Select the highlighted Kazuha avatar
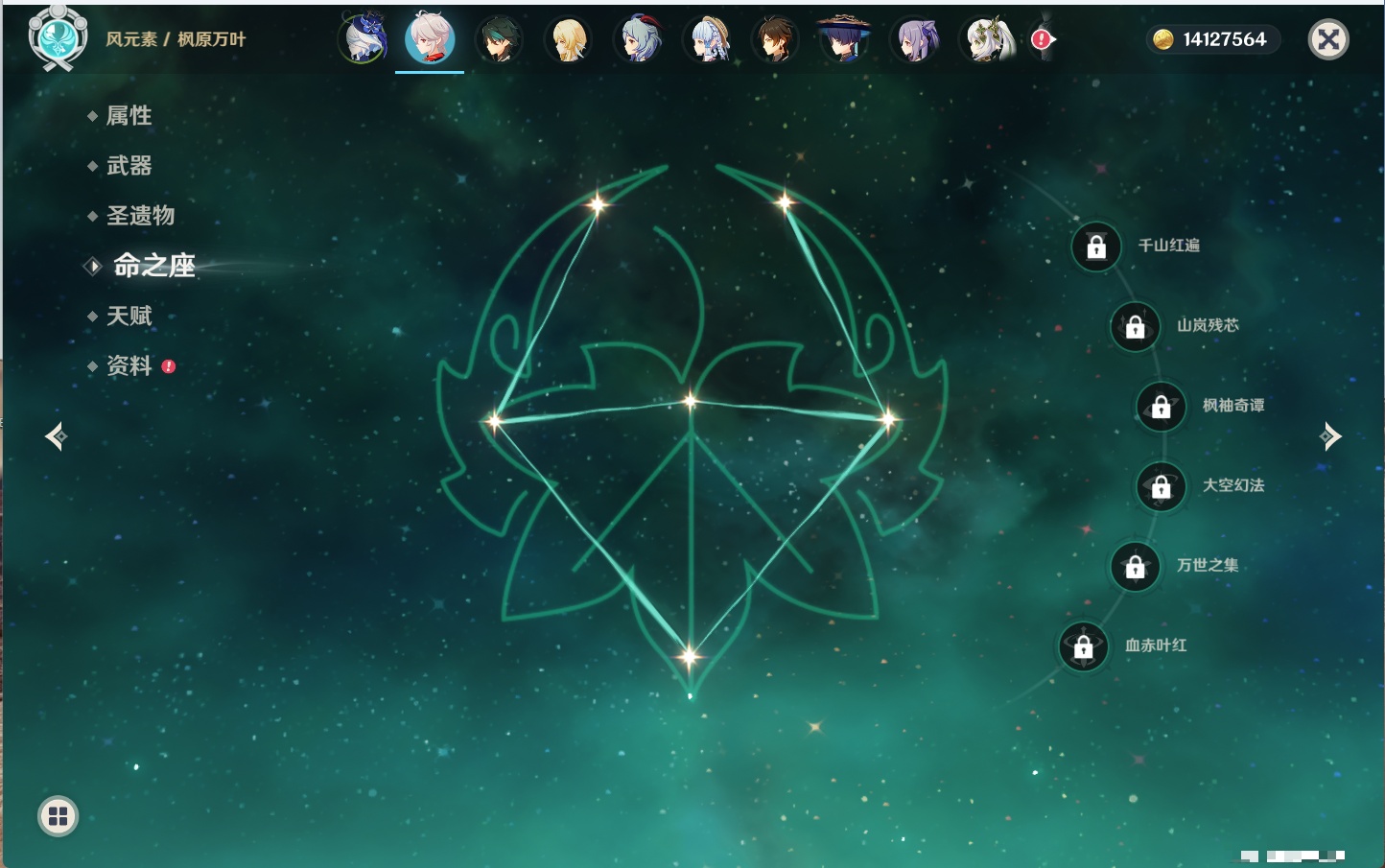This screenshot has height=868, width=1385. pos(430,38)
